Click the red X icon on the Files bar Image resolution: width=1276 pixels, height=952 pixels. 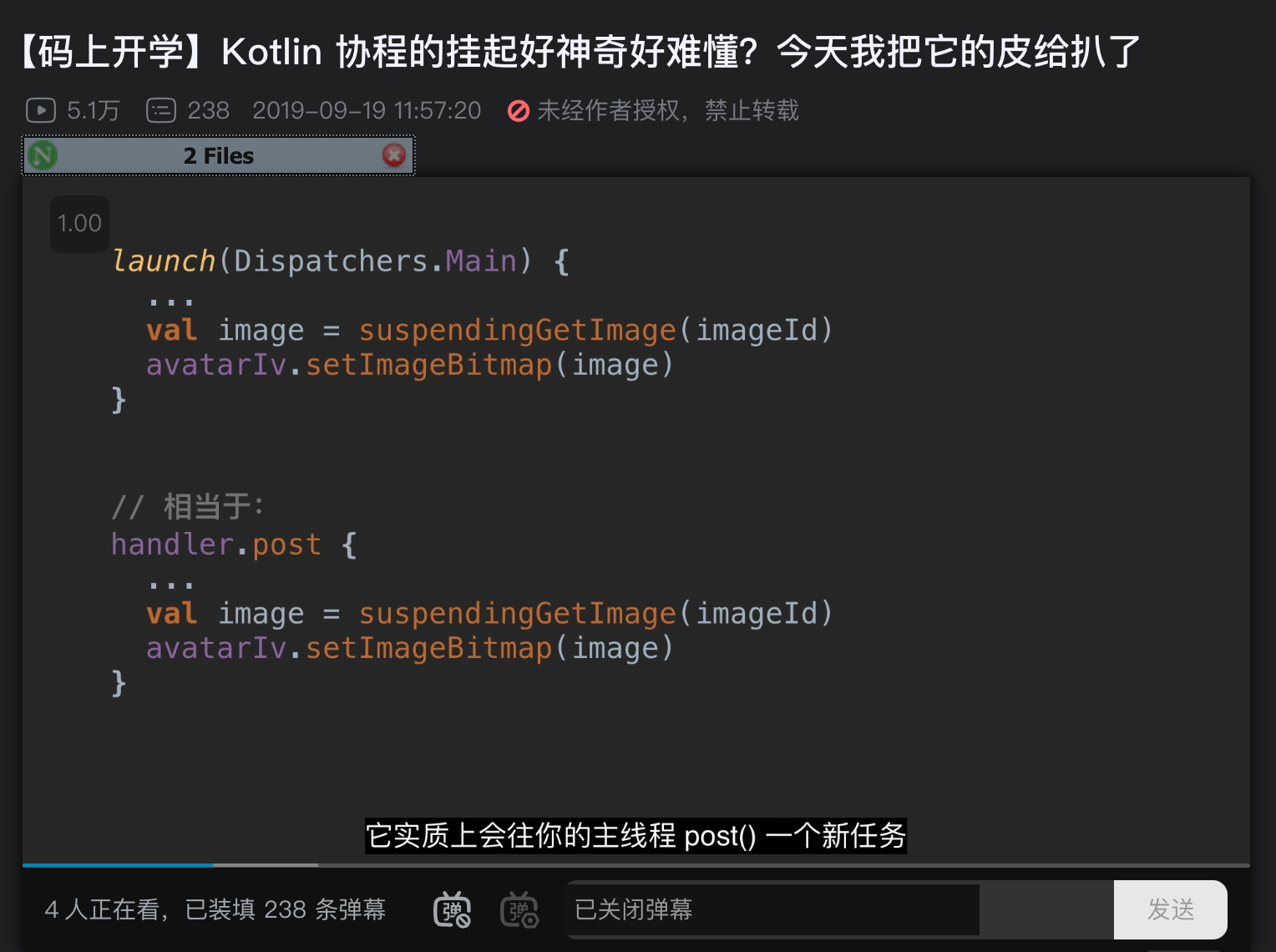(x=394, y=155)
